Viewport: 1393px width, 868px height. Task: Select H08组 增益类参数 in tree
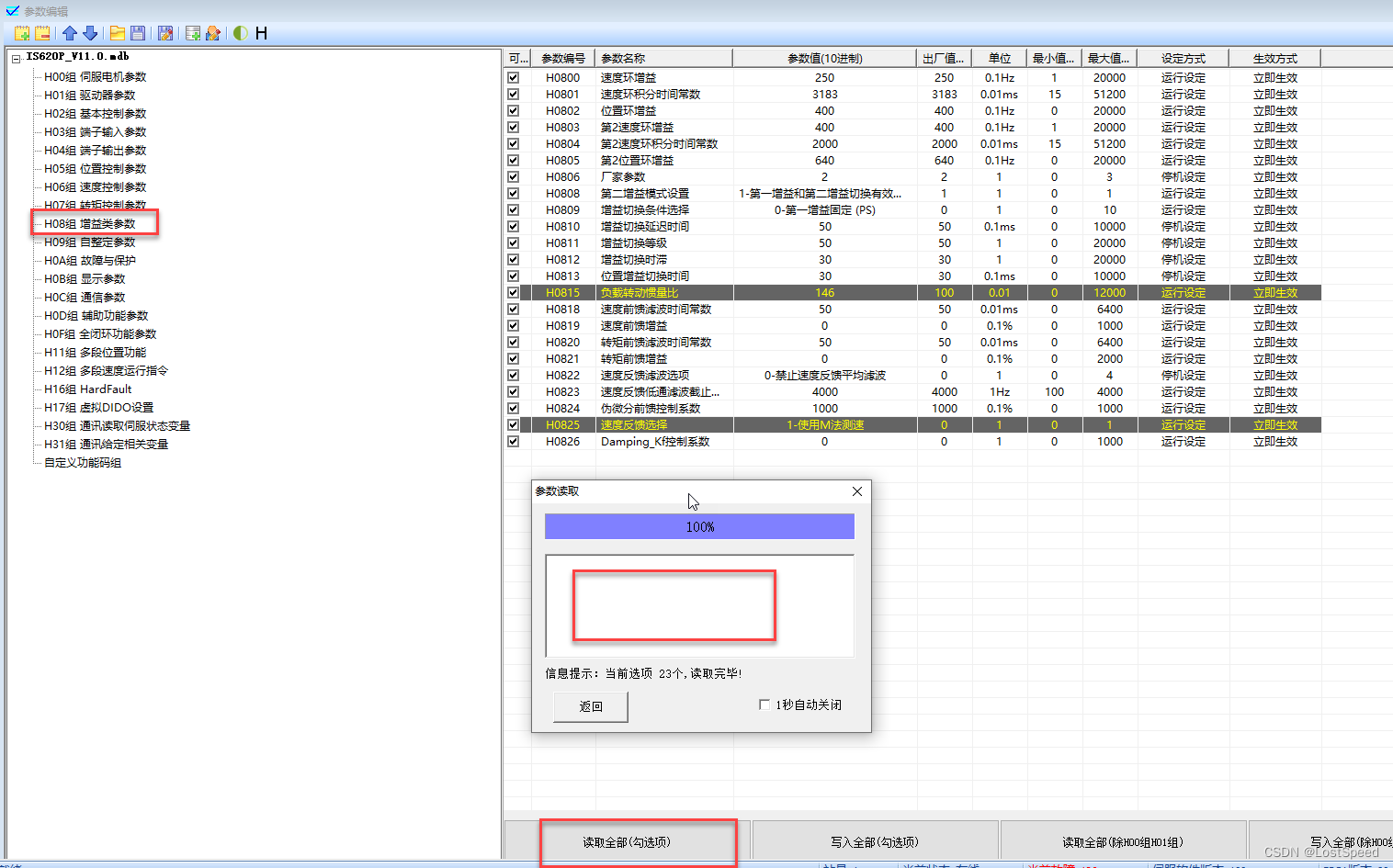[x=90, y=224]
